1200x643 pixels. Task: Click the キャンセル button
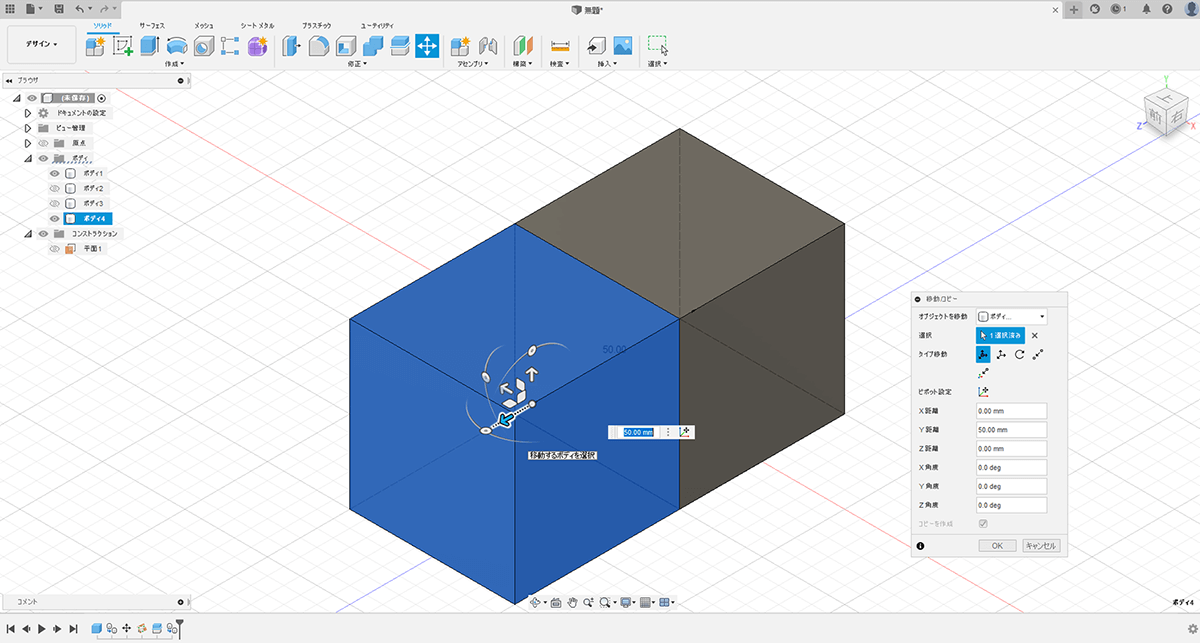(1040, 546)
